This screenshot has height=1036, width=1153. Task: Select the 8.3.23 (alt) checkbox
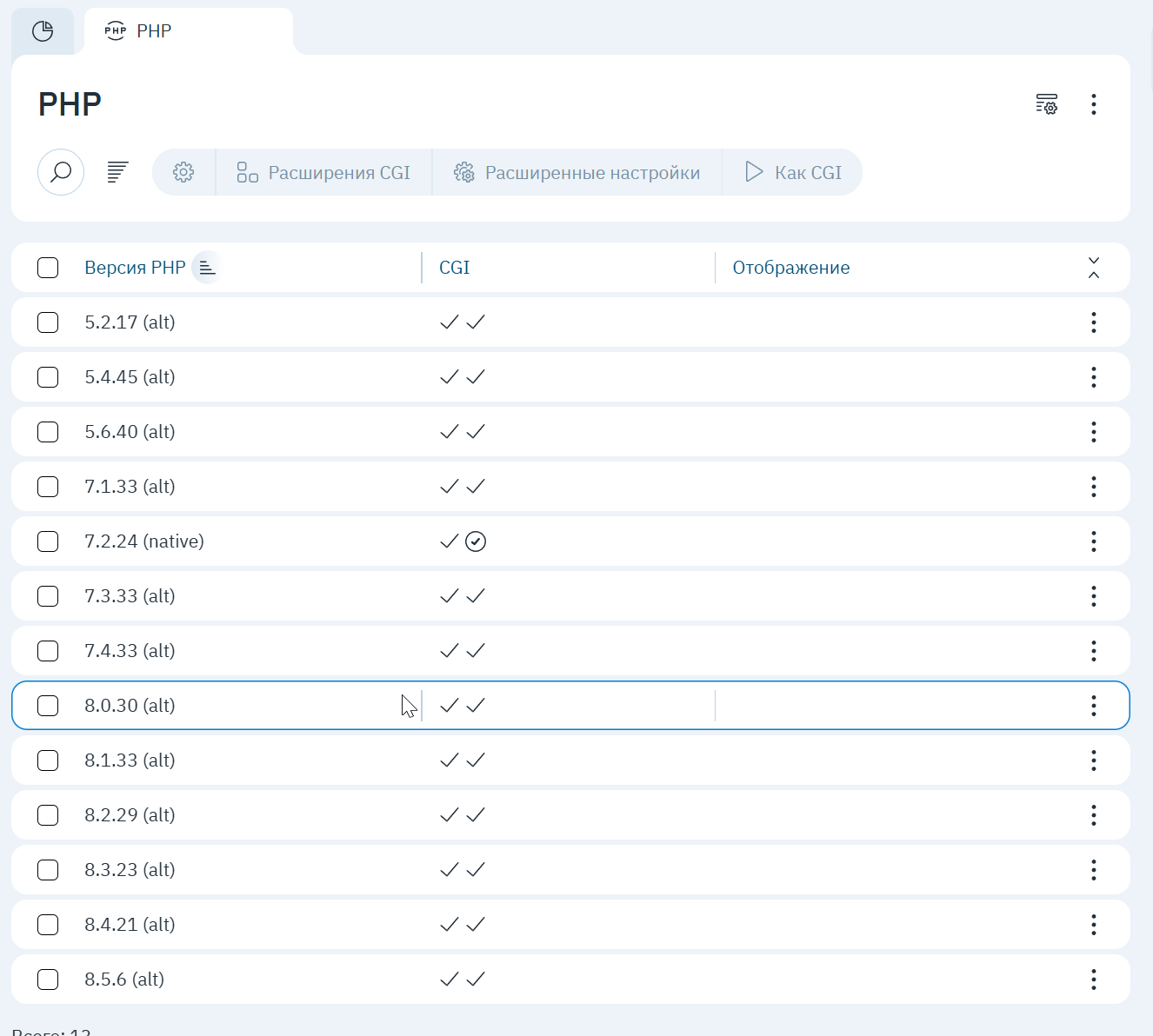tap(48, 870)
